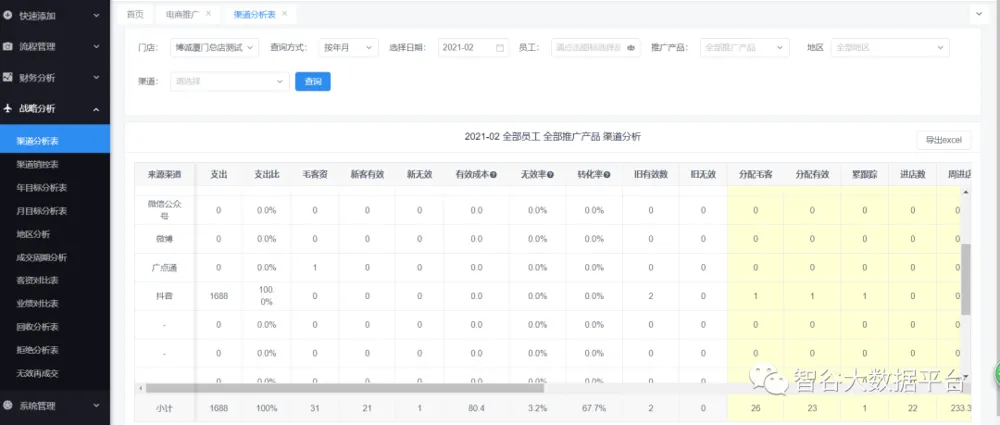Switch to the 首页 tab
This screenshot has width=1000, height=425.
(135, 14)
